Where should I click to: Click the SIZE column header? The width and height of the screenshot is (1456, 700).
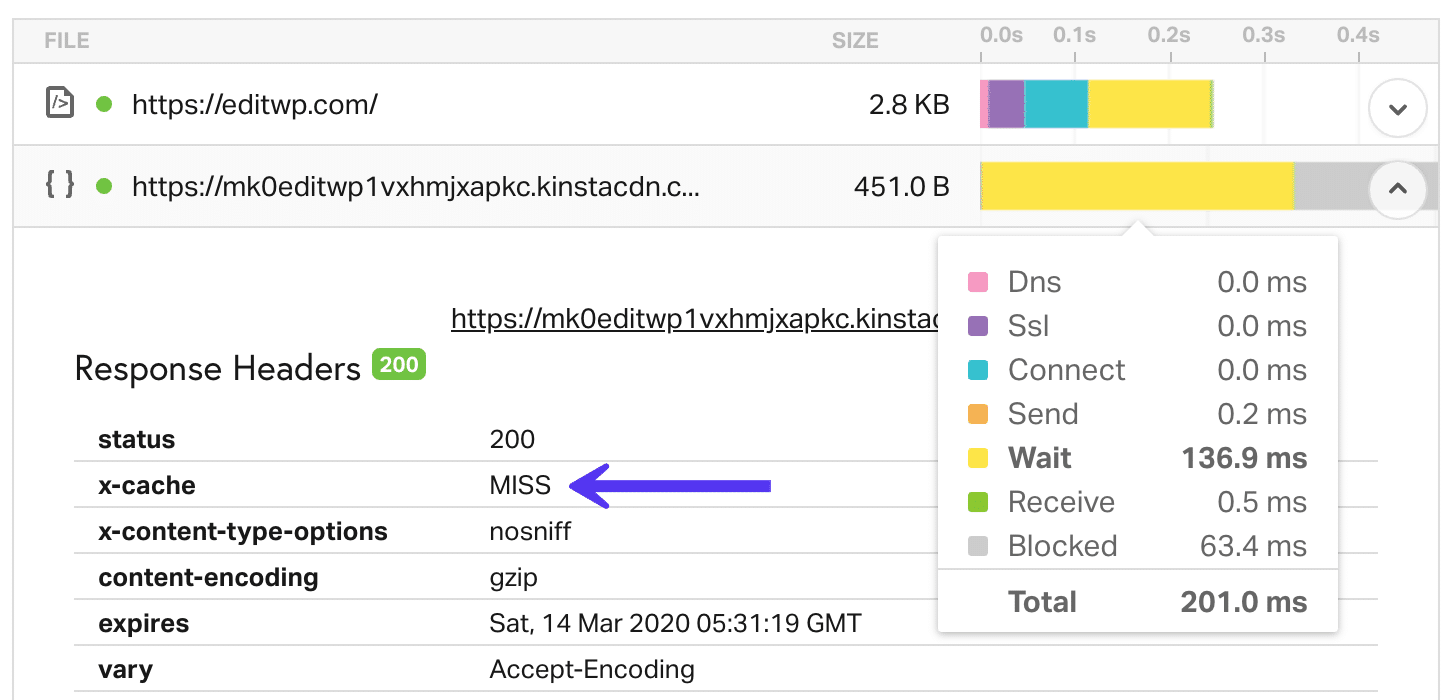(x=855, y=41)
